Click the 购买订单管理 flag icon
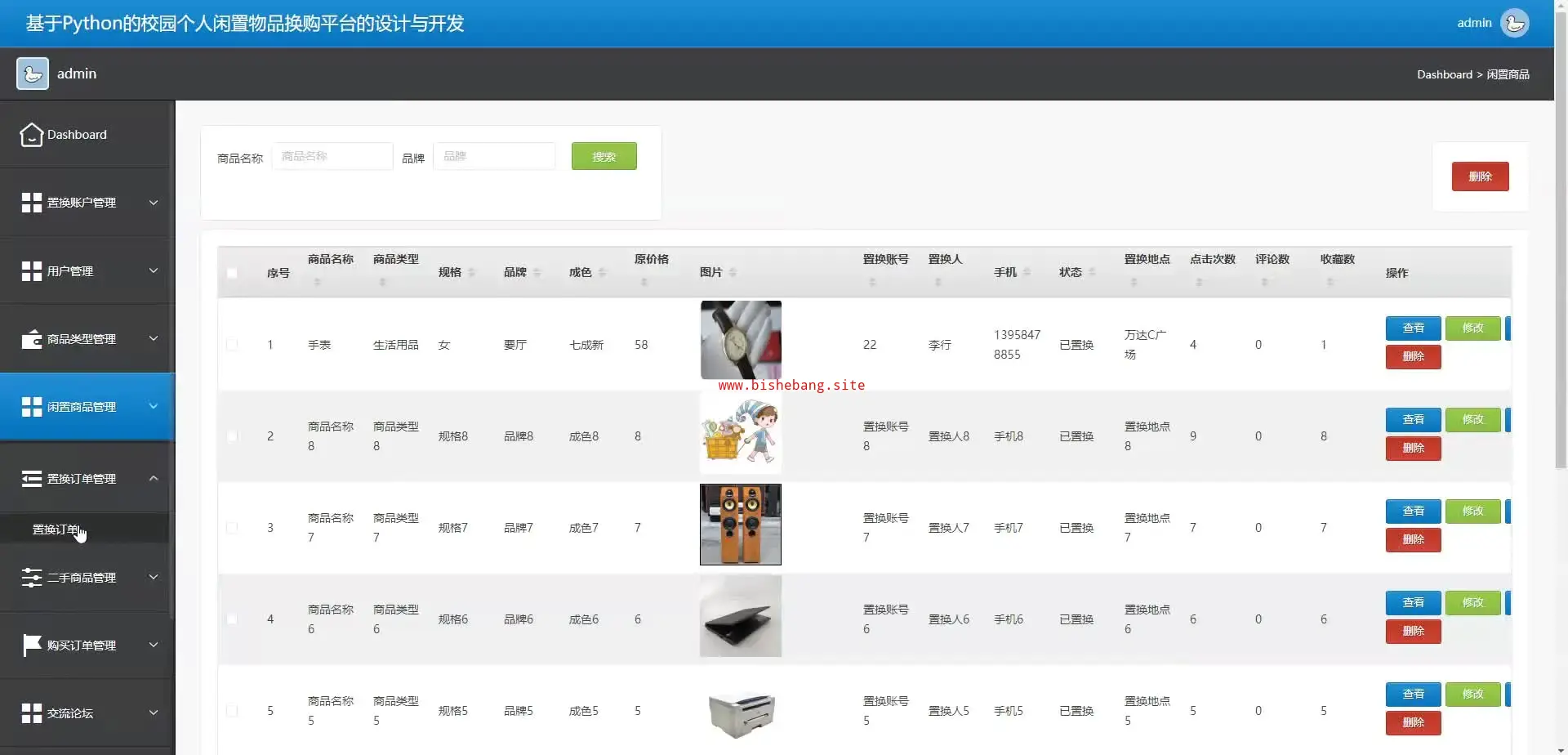The height and width of the screenshot is (755, 1568). pyautogui.click(x=31, y=646)
